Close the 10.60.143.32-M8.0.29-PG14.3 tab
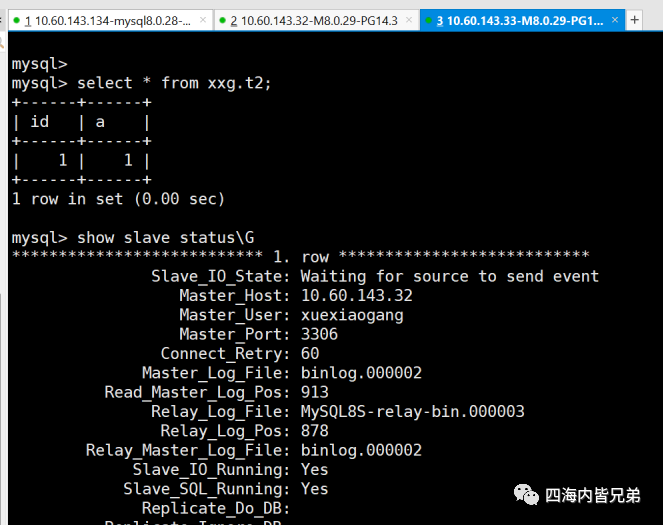Image resolution: width=663 pixels, height=525 pixels. (x=409, y=20)
